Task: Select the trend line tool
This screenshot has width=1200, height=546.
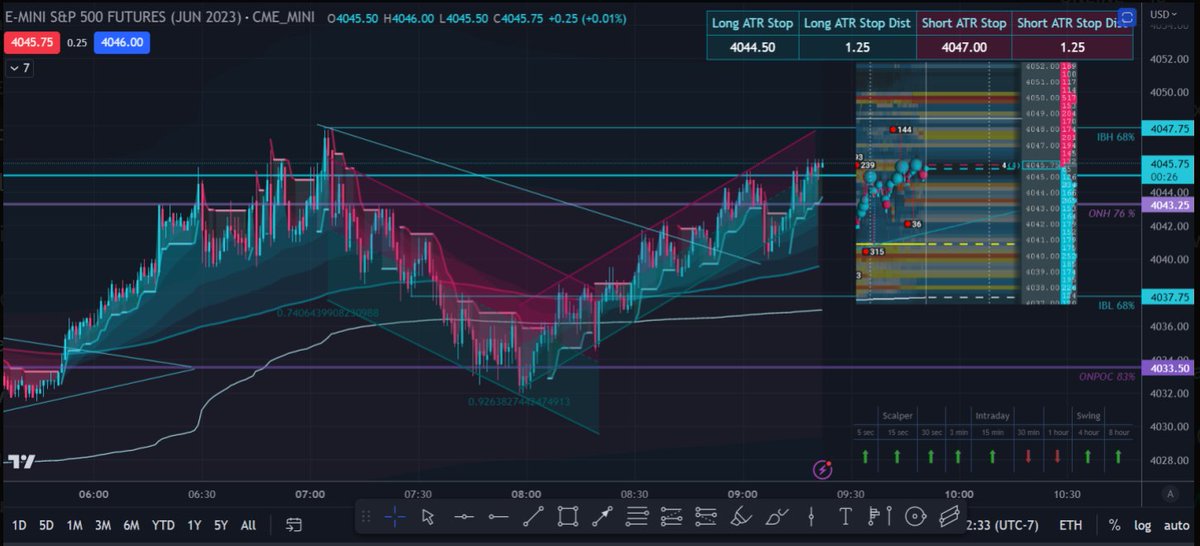Action: (x=532, y=516)
